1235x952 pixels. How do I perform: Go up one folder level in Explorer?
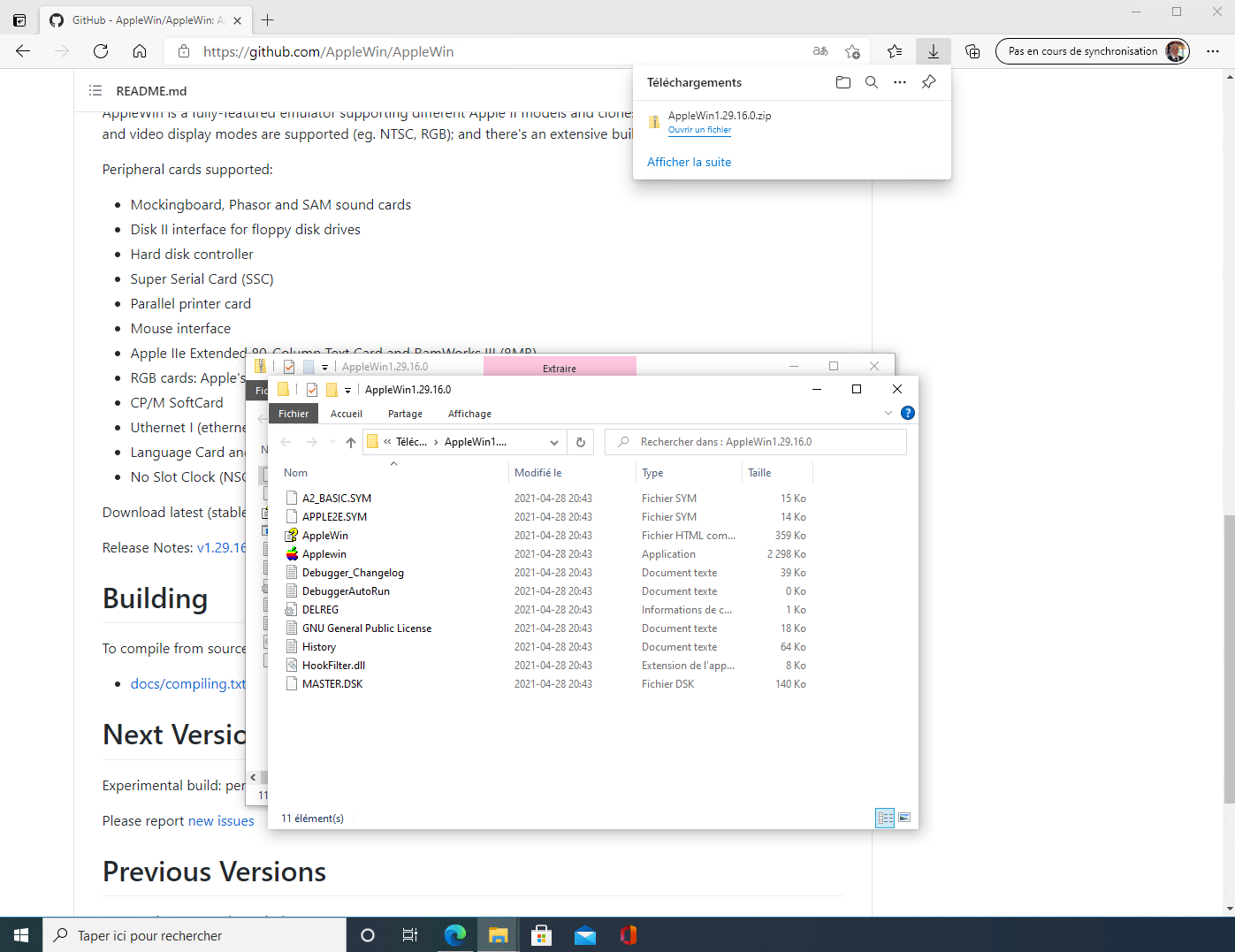coord(351,442)
